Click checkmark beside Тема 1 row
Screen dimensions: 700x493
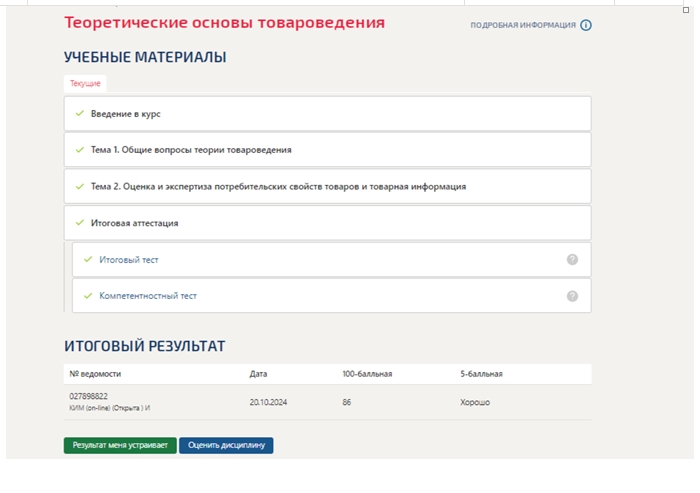pos(80,150)
